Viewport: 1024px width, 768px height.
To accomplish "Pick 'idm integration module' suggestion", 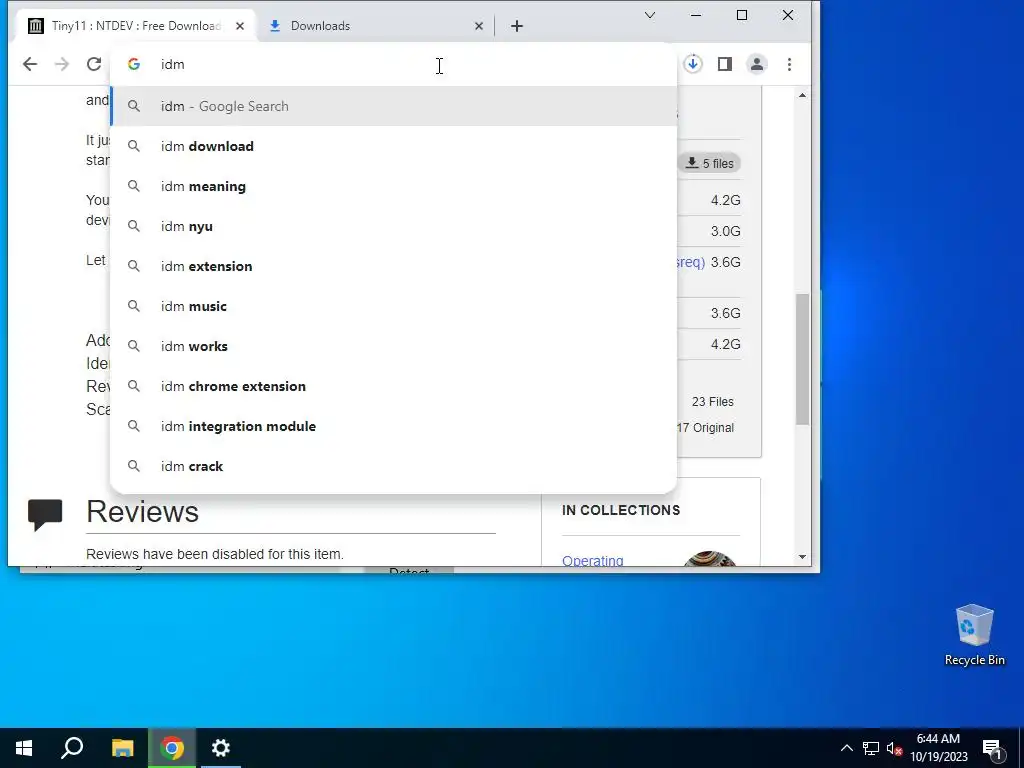I will [394, 426].
